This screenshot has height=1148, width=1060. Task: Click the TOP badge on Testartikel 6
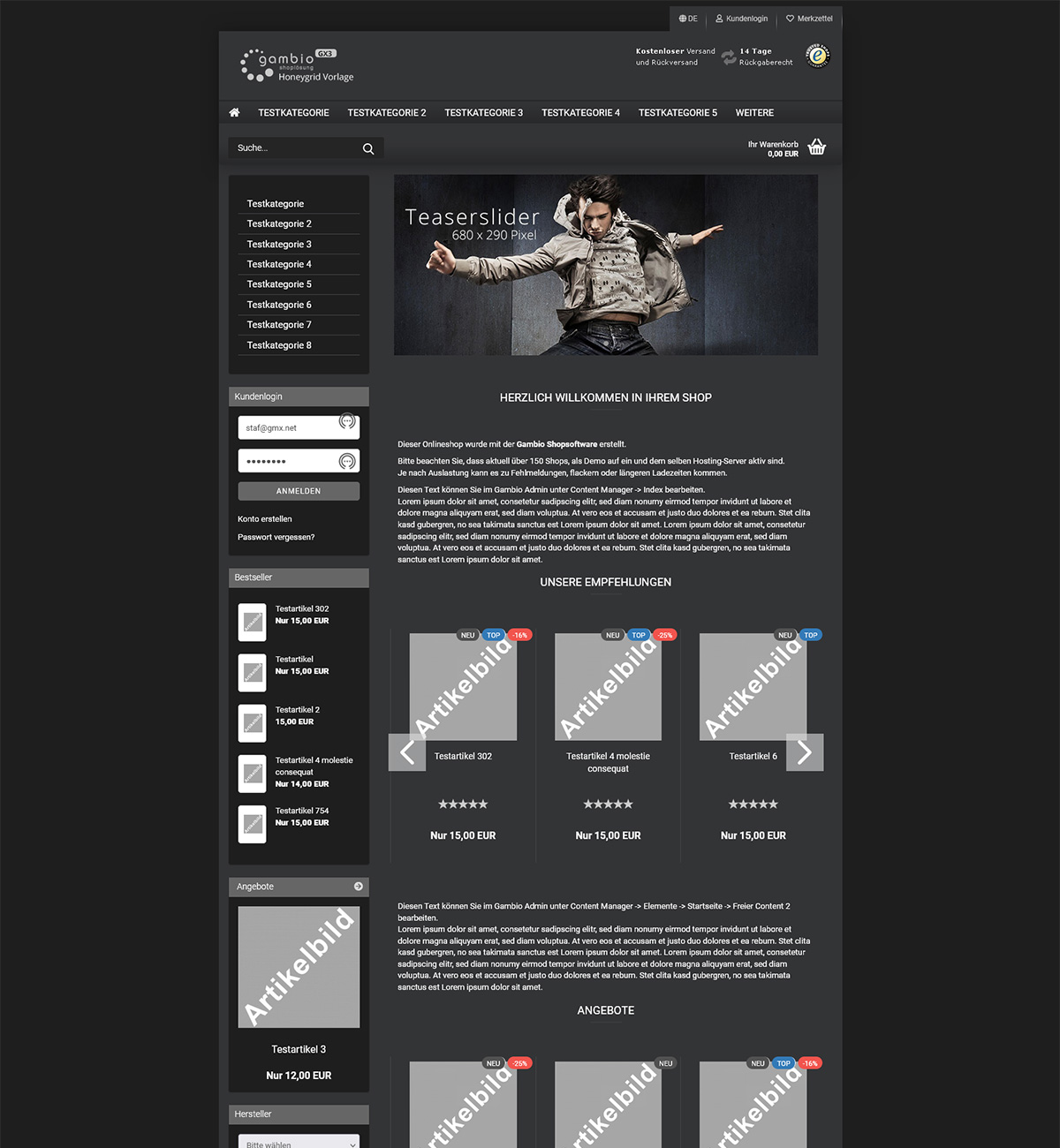click(810, 635)
